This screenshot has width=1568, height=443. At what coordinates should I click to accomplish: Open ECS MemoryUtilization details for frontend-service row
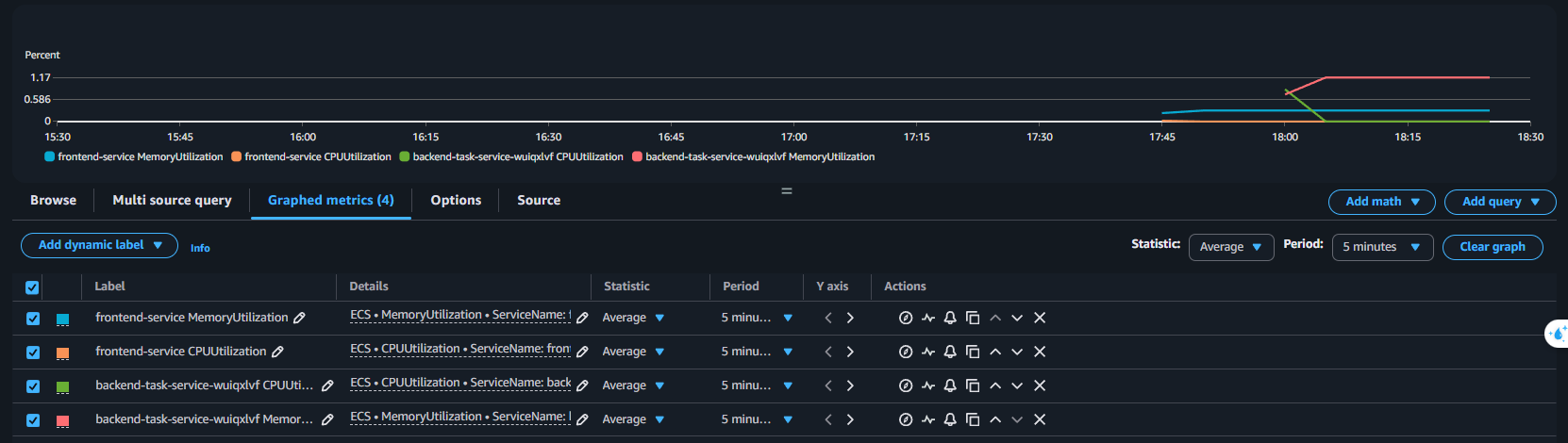coord(460,316)
